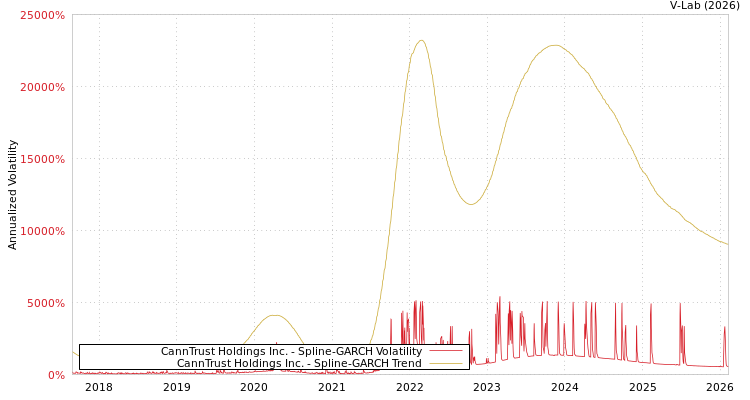The image size is (750, 400).
Task: Click the red line sample in legend
Action: pyautogui.click(x=446, y=351)
